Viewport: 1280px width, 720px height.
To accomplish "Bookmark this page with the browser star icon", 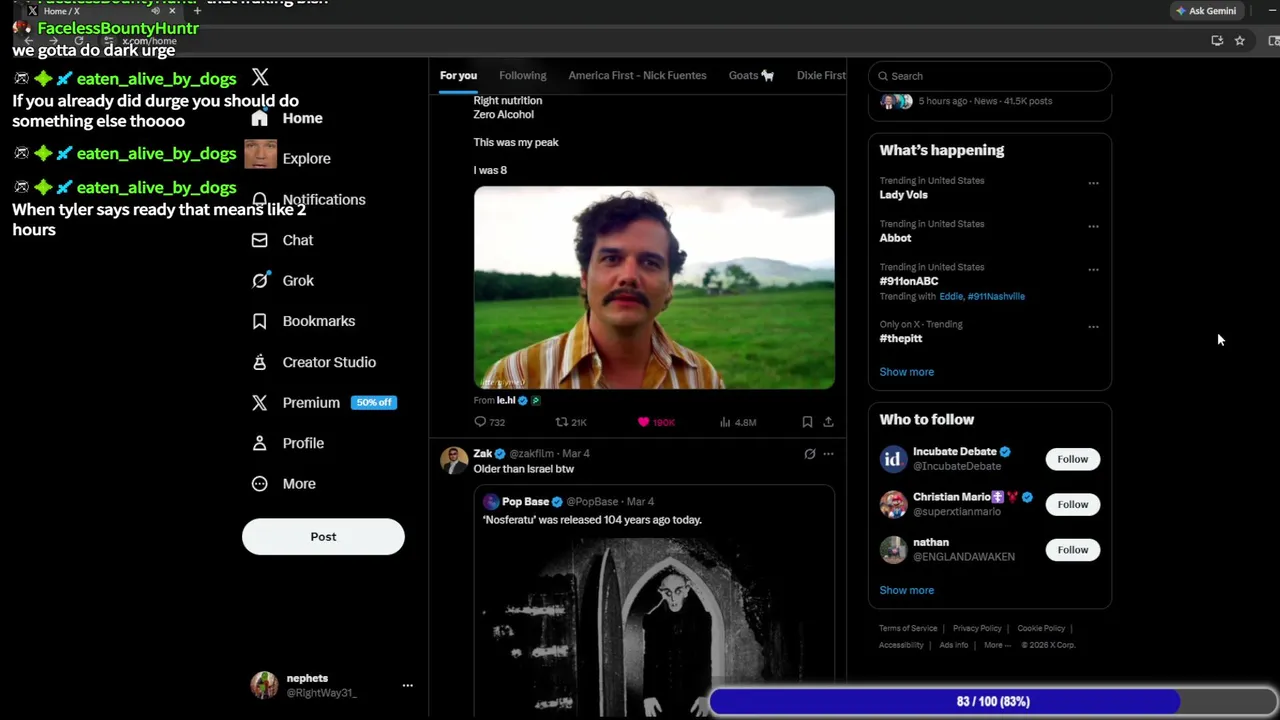I will (x=1239, y=41).
